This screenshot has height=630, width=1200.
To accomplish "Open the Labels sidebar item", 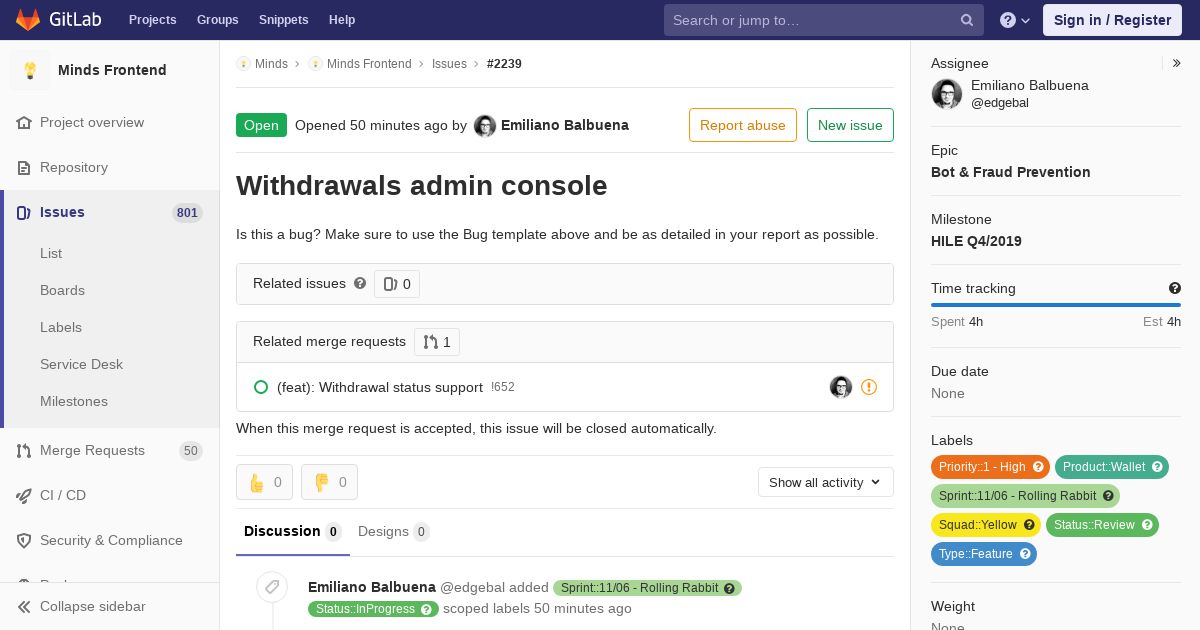I will pyautogui.click(x=61, y=328).
